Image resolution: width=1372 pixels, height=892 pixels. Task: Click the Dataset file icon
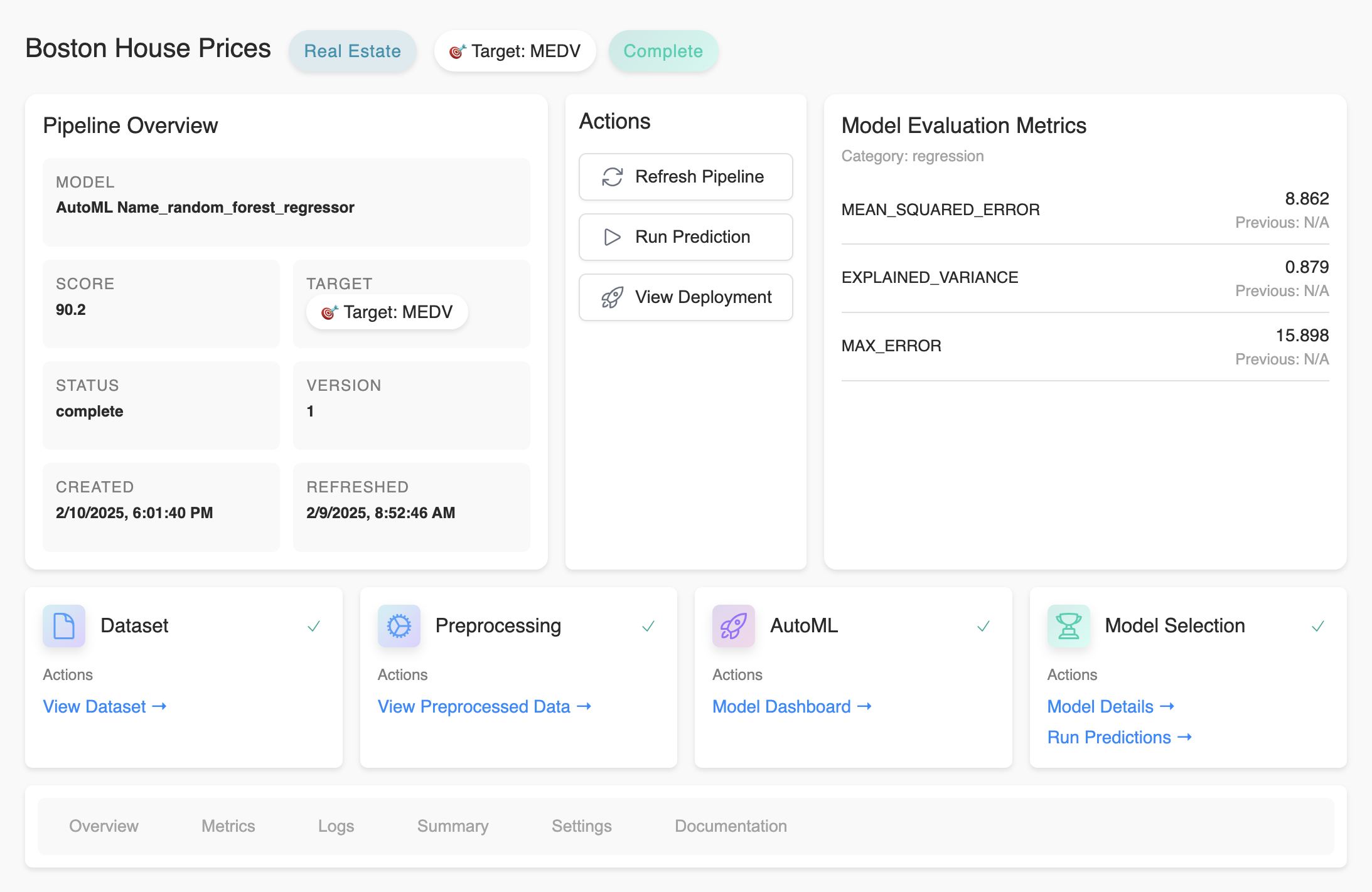(x=64, y=626)
